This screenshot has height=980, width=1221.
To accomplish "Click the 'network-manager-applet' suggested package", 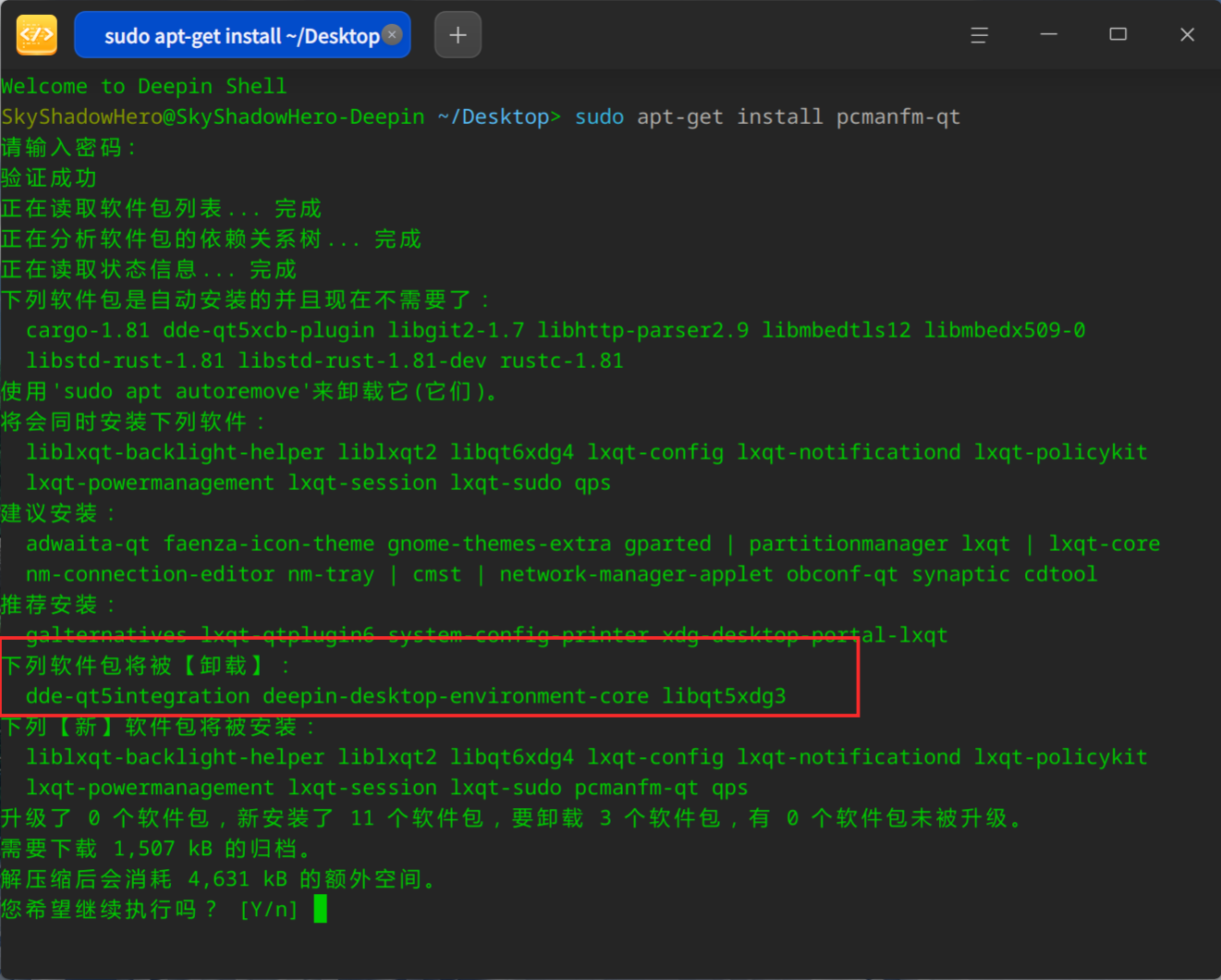I will click(x=637, y=574).
